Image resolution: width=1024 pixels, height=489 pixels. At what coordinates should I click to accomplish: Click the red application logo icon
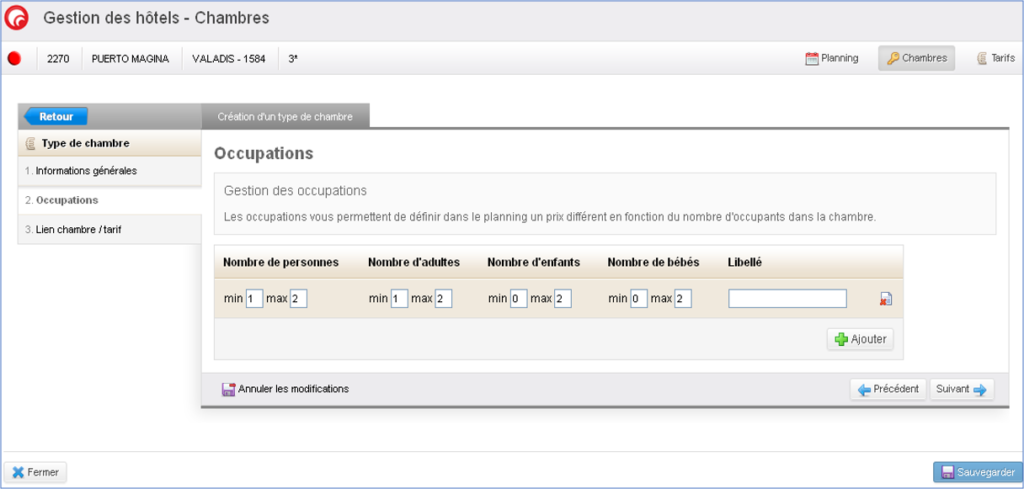click(17, 18)
